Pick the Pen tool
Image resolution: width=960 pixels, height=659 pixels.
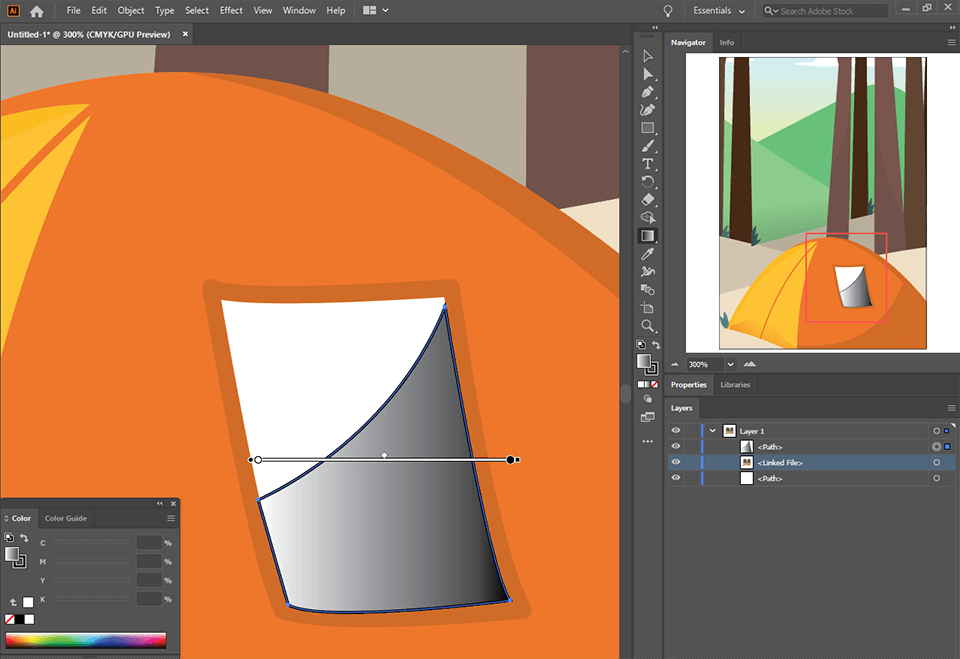click(648, 91)
